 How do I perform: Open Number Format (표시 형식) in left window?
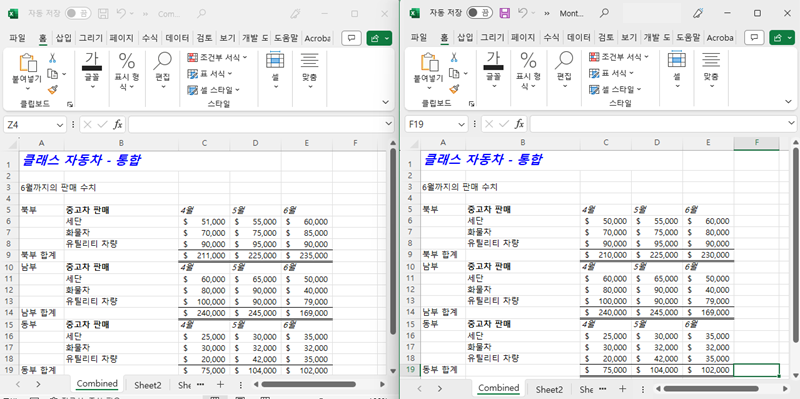(127, 71)
